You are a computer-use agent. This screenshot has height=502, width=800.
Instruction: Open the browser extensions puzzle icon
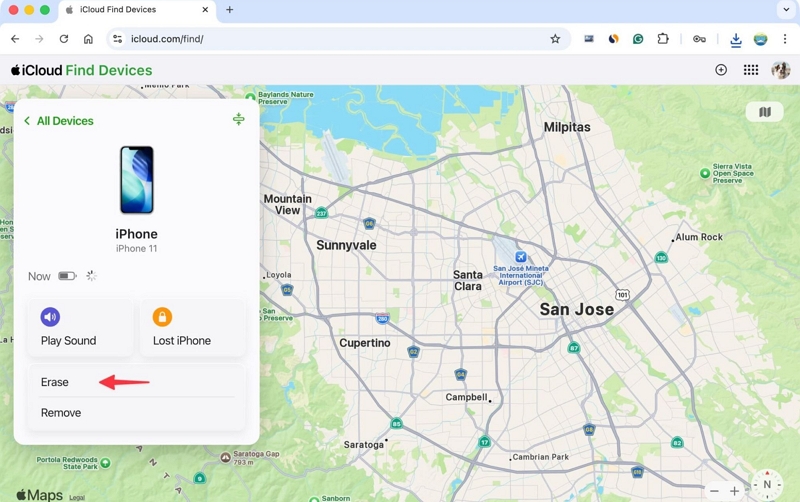tap(663, 39)
